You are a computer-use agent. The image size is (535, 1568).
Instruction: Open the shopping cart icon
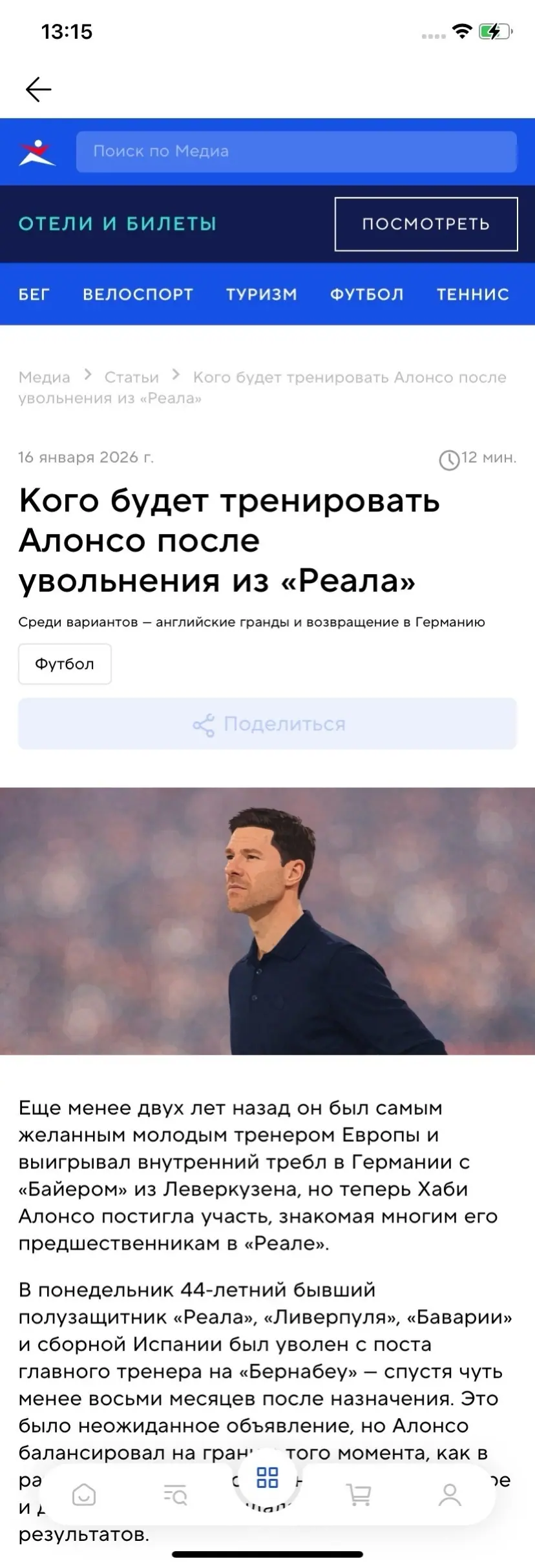pos(359,1494)
